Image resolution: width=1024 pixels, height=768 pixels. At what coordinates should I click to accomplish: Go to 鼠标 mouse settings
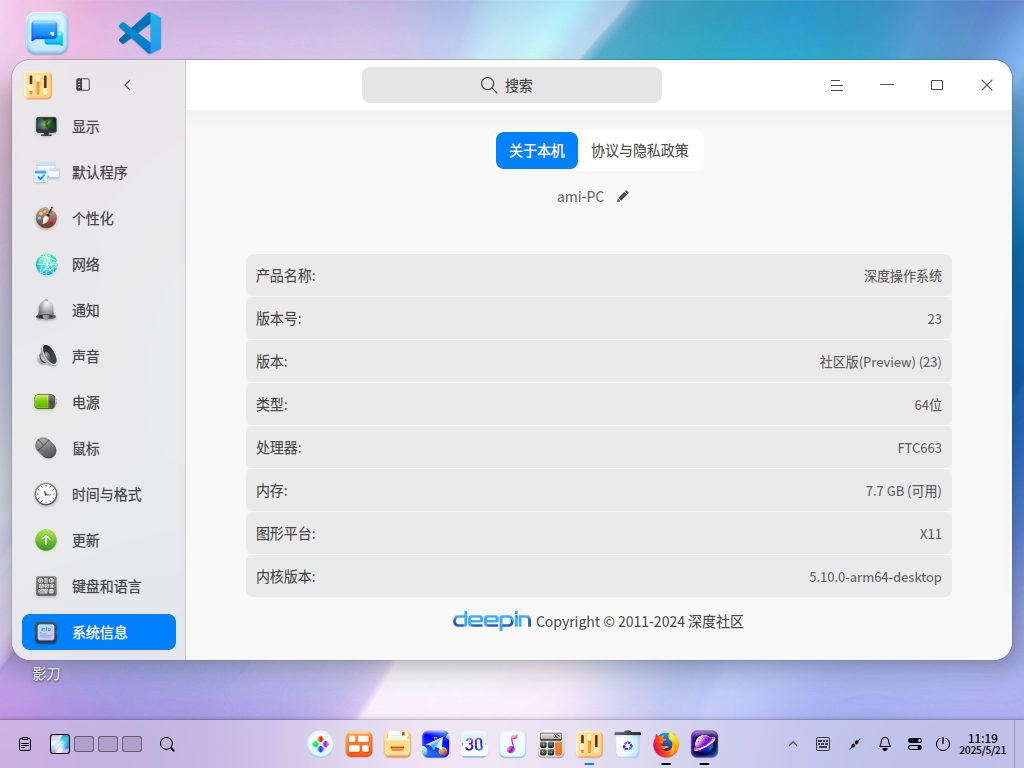(99, 449)
